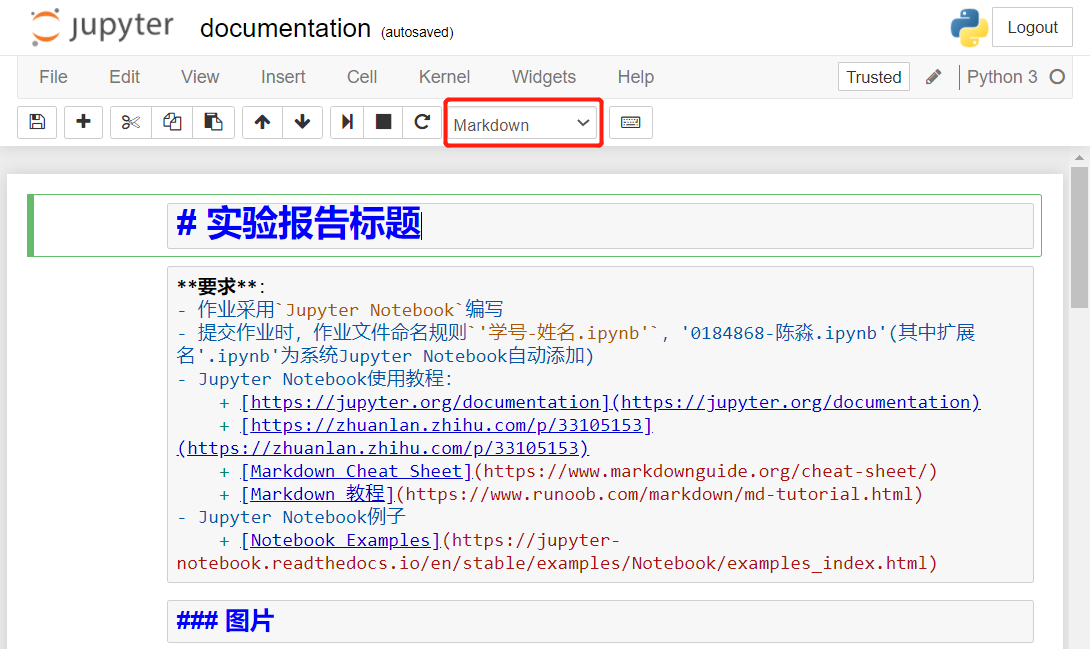Paste cells below
Screen dimensions: 1090x649
tap(213, 122)
